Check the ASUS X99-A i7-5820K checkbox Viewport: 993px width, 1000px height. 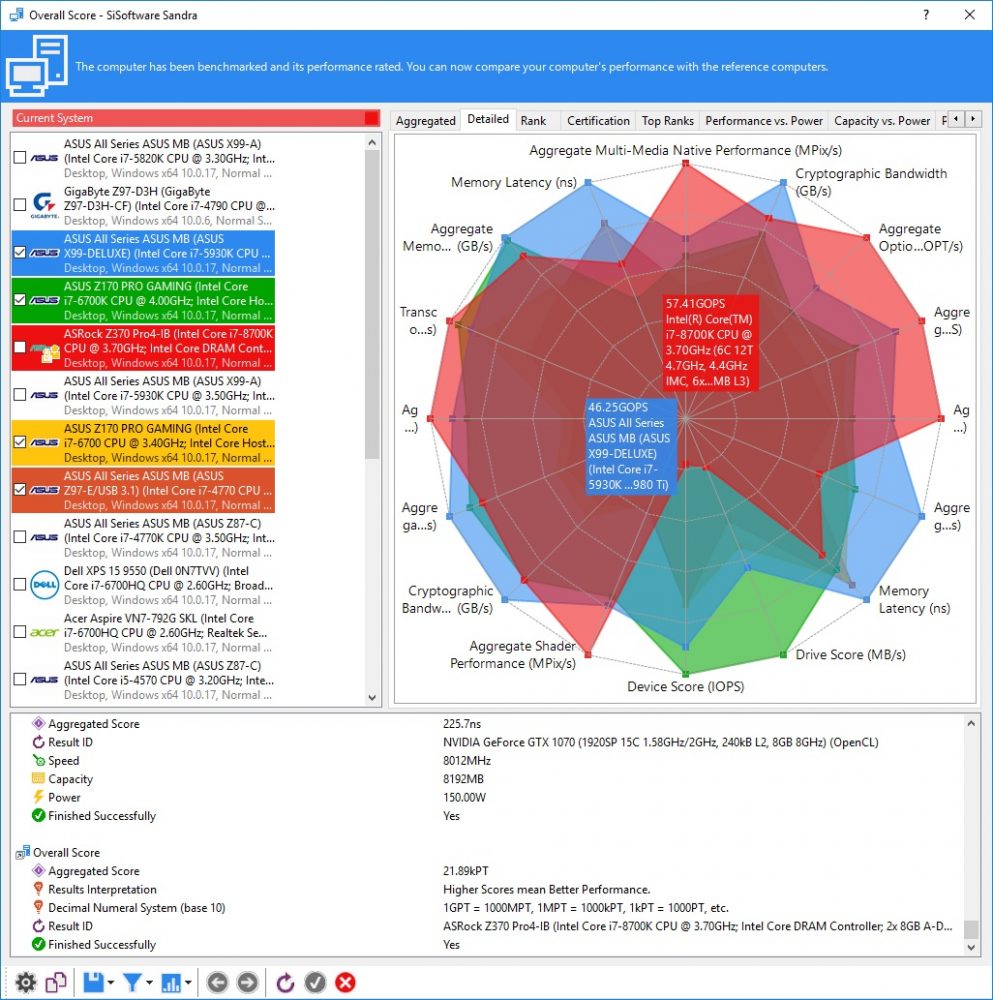20,158
